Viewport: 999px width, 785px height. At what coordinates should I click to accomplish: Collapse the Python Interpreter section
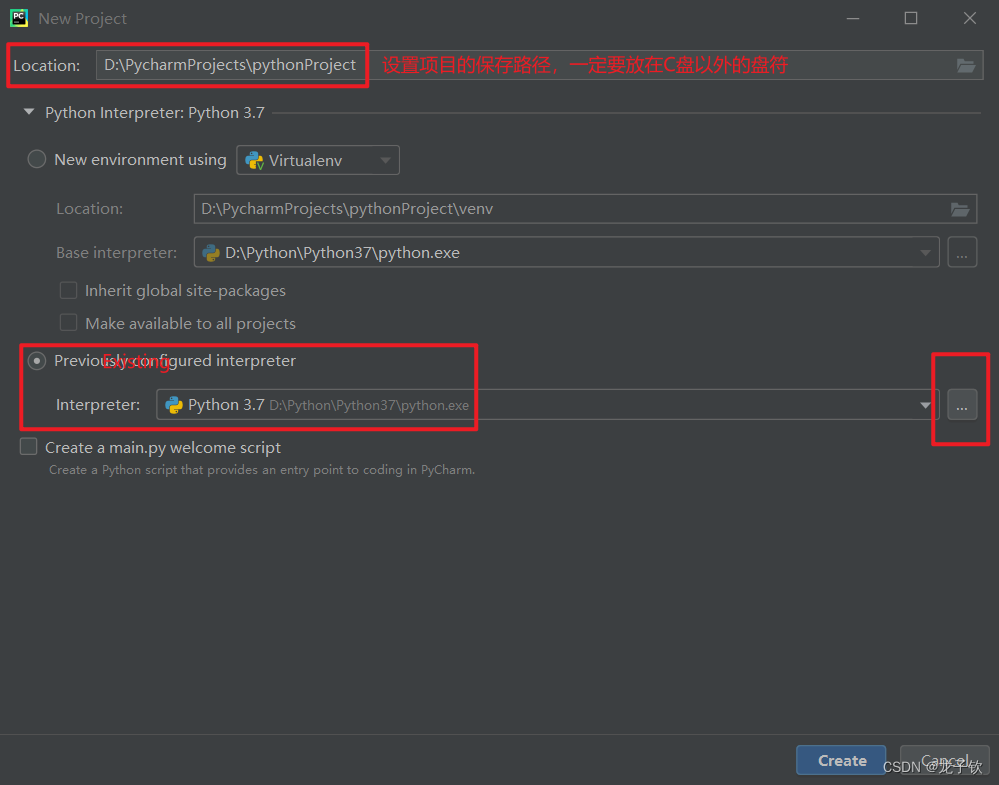29,112
